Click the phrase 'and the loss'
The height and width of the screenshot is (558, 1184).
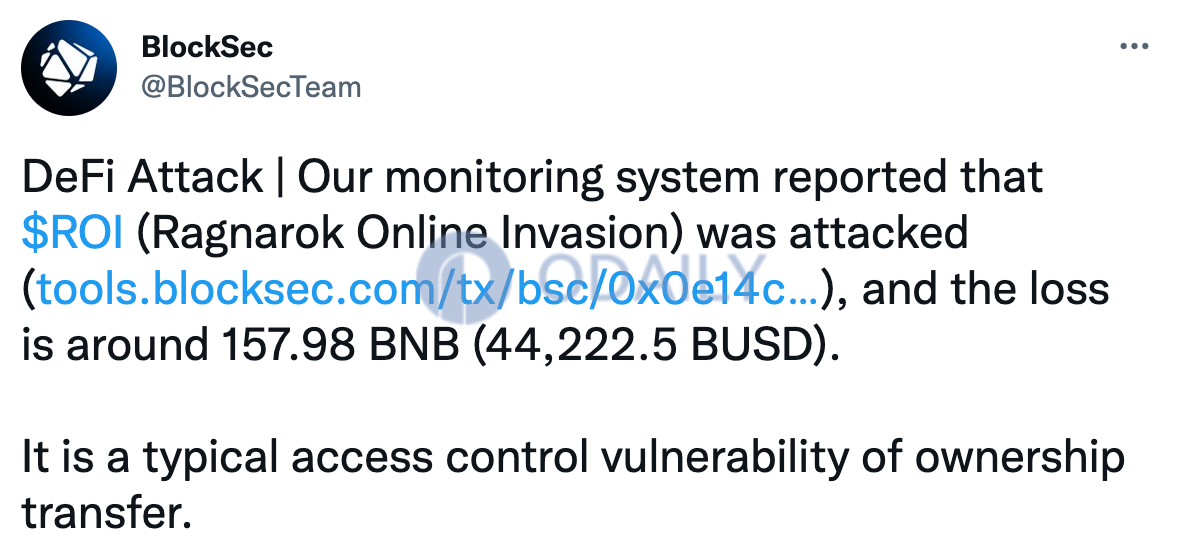[x=985, y=289]
